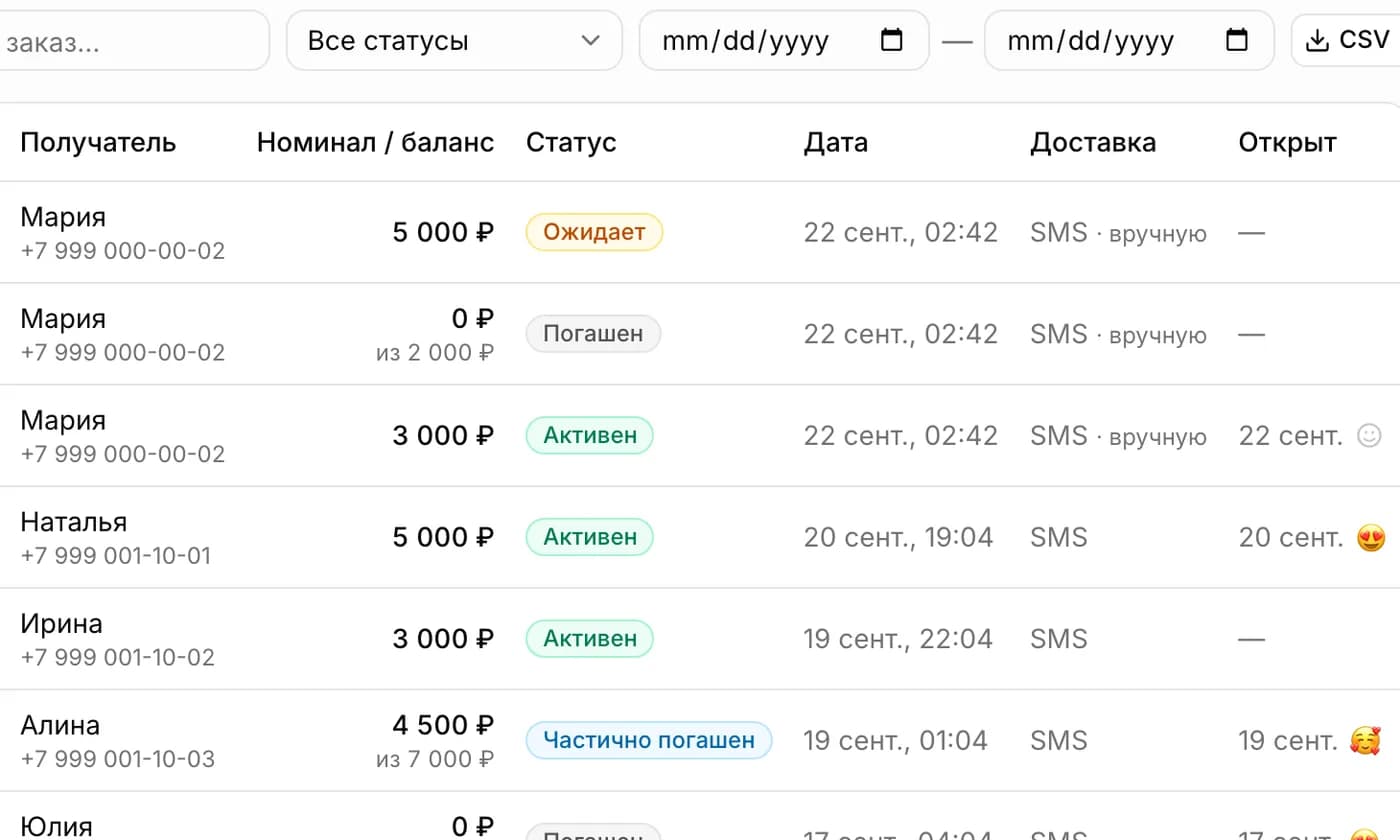Select the "Активен" badge in Ирина's row
Viewport: 1400px width, 840px height.
coord(590,639)
